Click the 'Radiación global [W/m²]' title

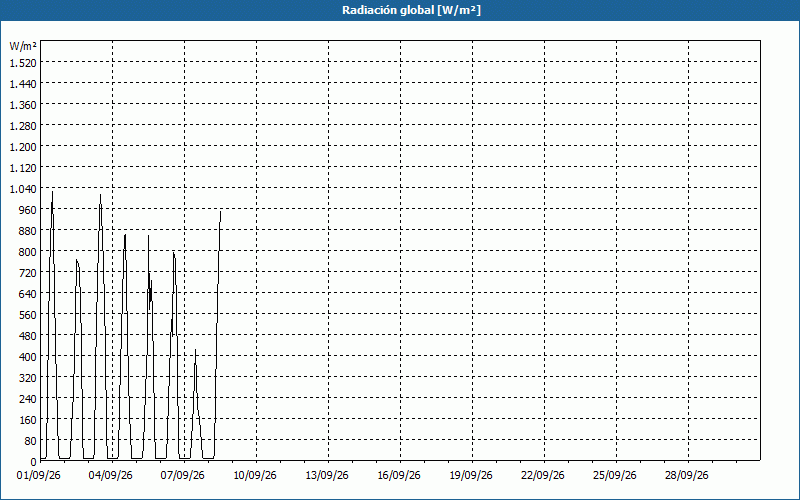click(411, 10)
